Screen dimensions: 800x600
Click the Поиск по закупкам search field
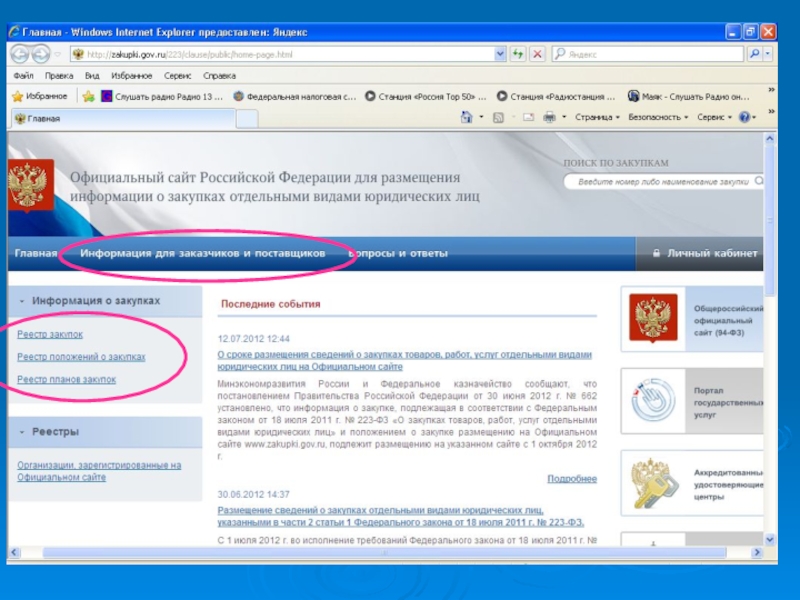(663, 182)
